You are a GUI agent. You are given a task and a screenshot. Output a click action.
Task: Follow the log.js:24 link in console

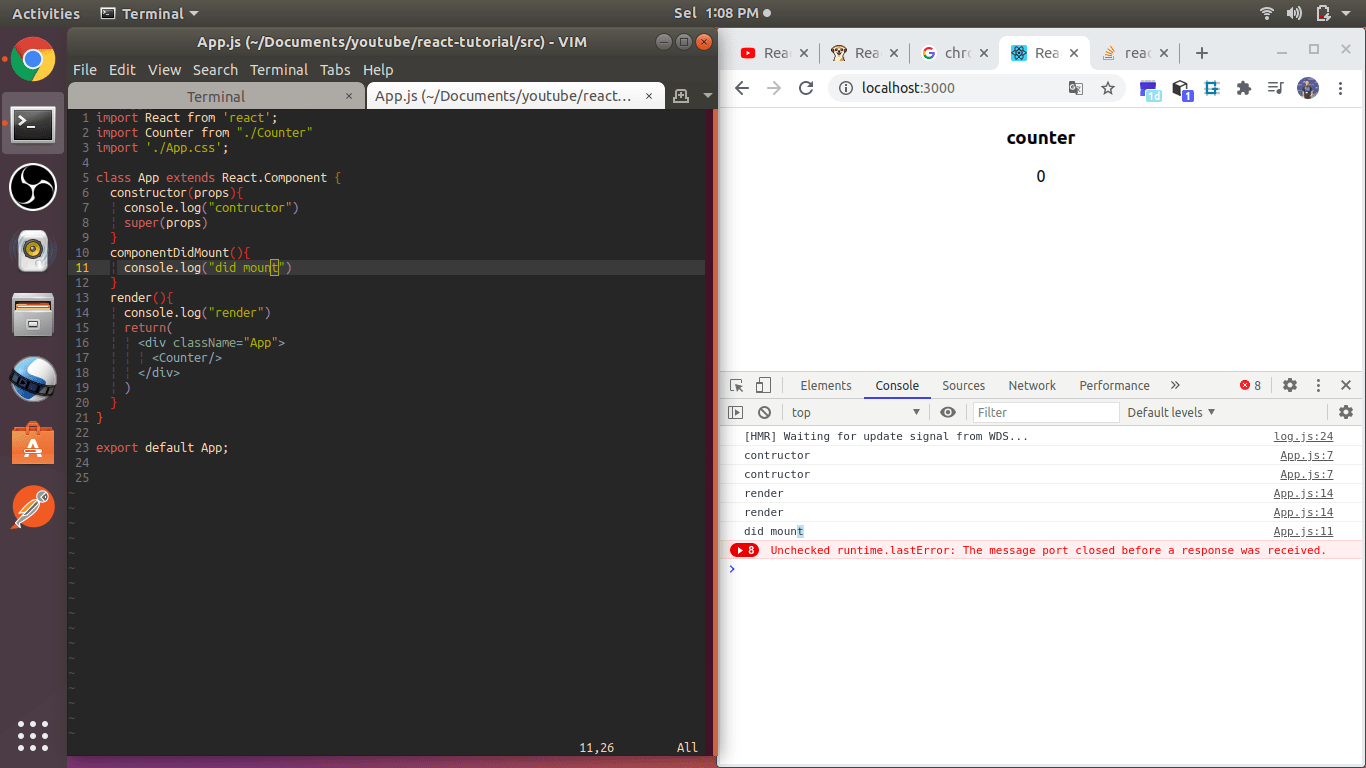(x=1303, y=436)
